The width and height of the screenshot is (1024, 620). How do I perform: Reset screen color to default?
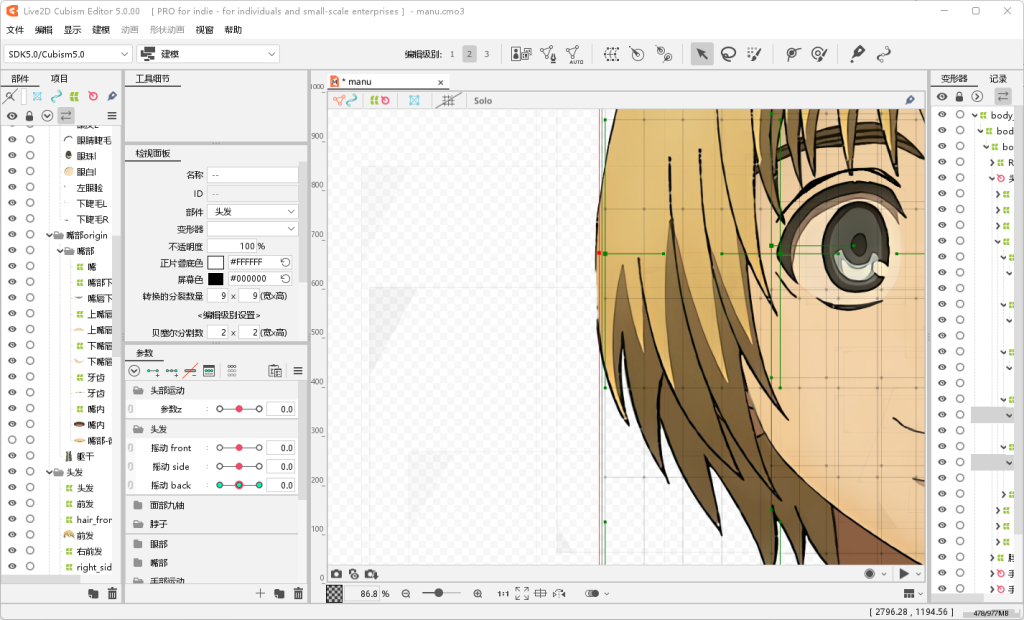pos(285,279)
